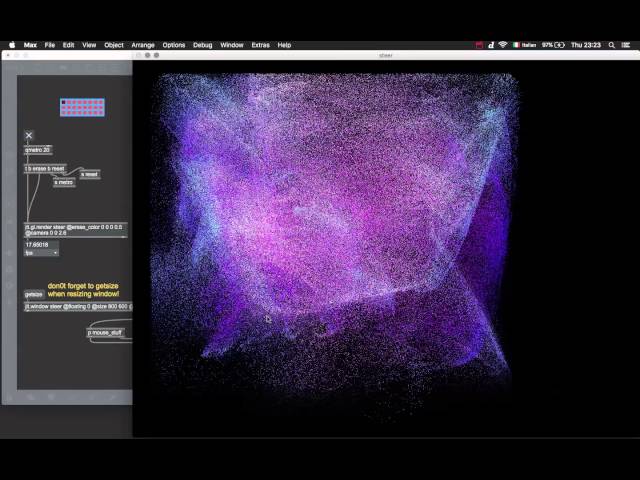Open the Object menu
Viewport: 640px width, 480px height.
pos(114,45)
